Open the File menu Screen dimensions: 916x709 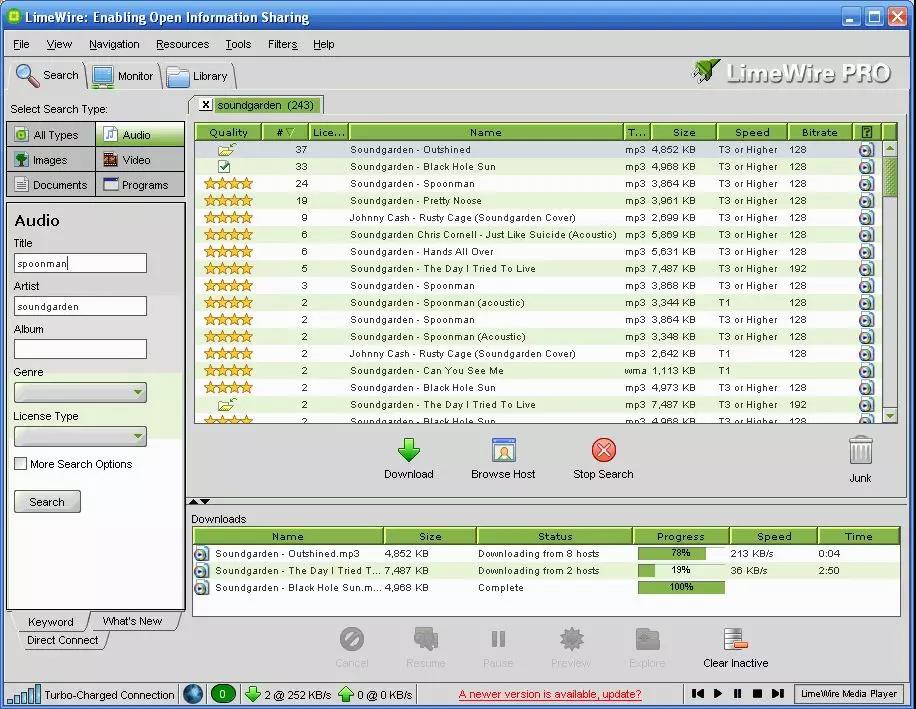coord(21,44)
